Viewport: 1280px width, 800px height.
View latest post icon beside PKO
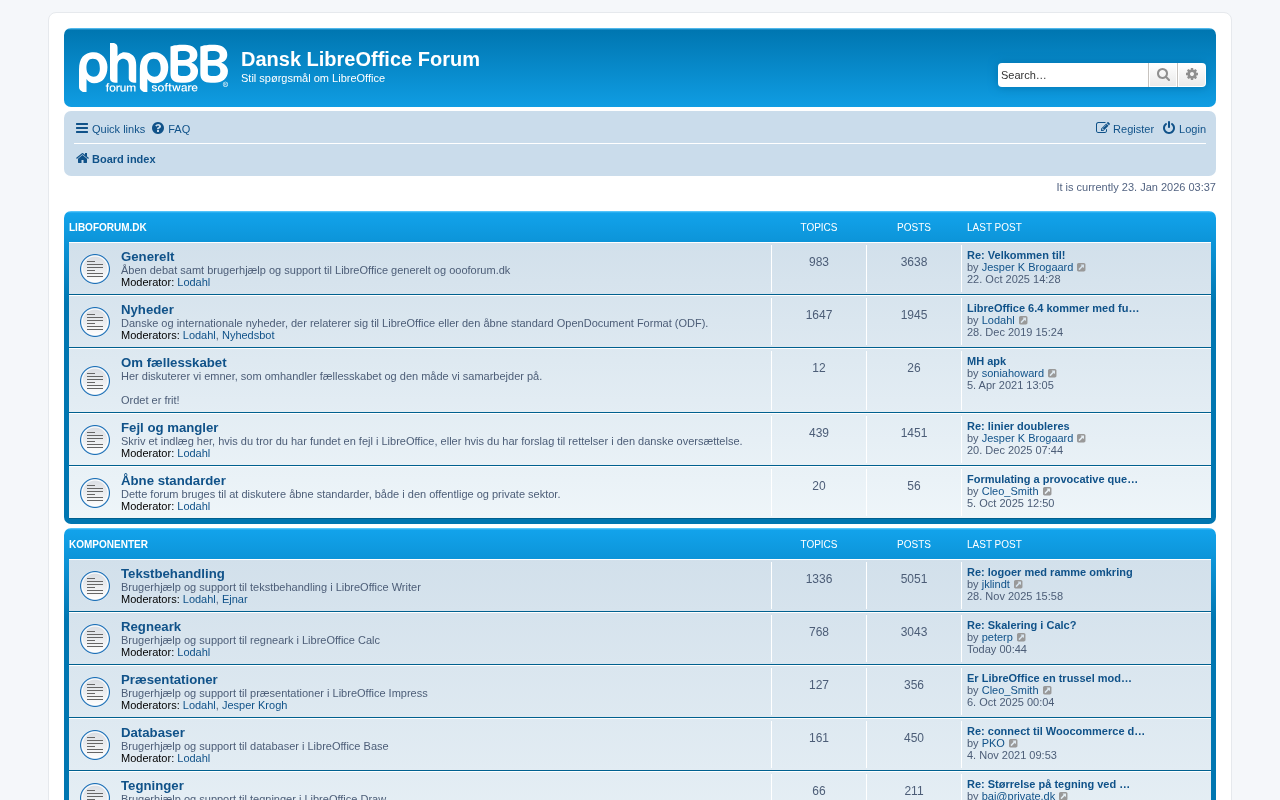(x=1014, y=744)
